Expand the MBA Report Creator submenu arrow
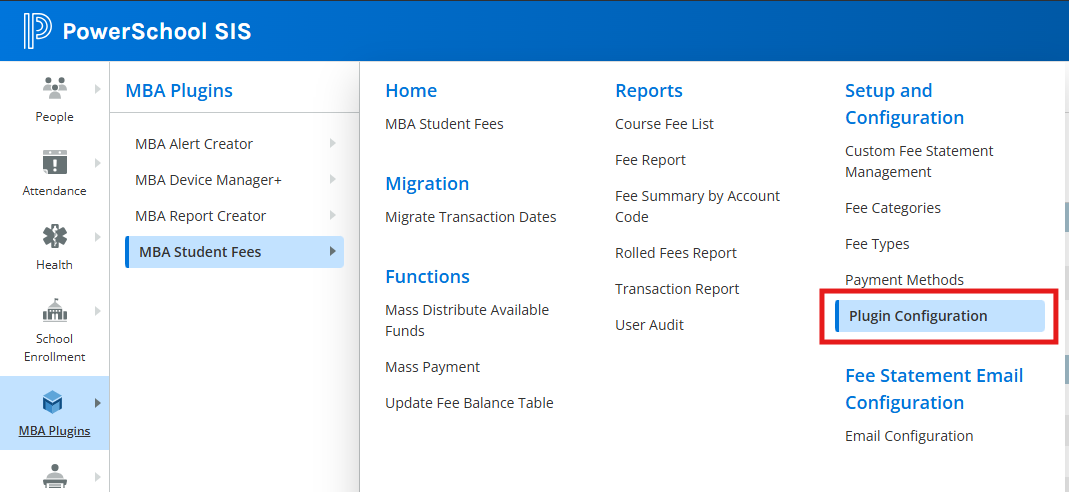Viewport: 1069px width, 492px height. click(332, 216)
